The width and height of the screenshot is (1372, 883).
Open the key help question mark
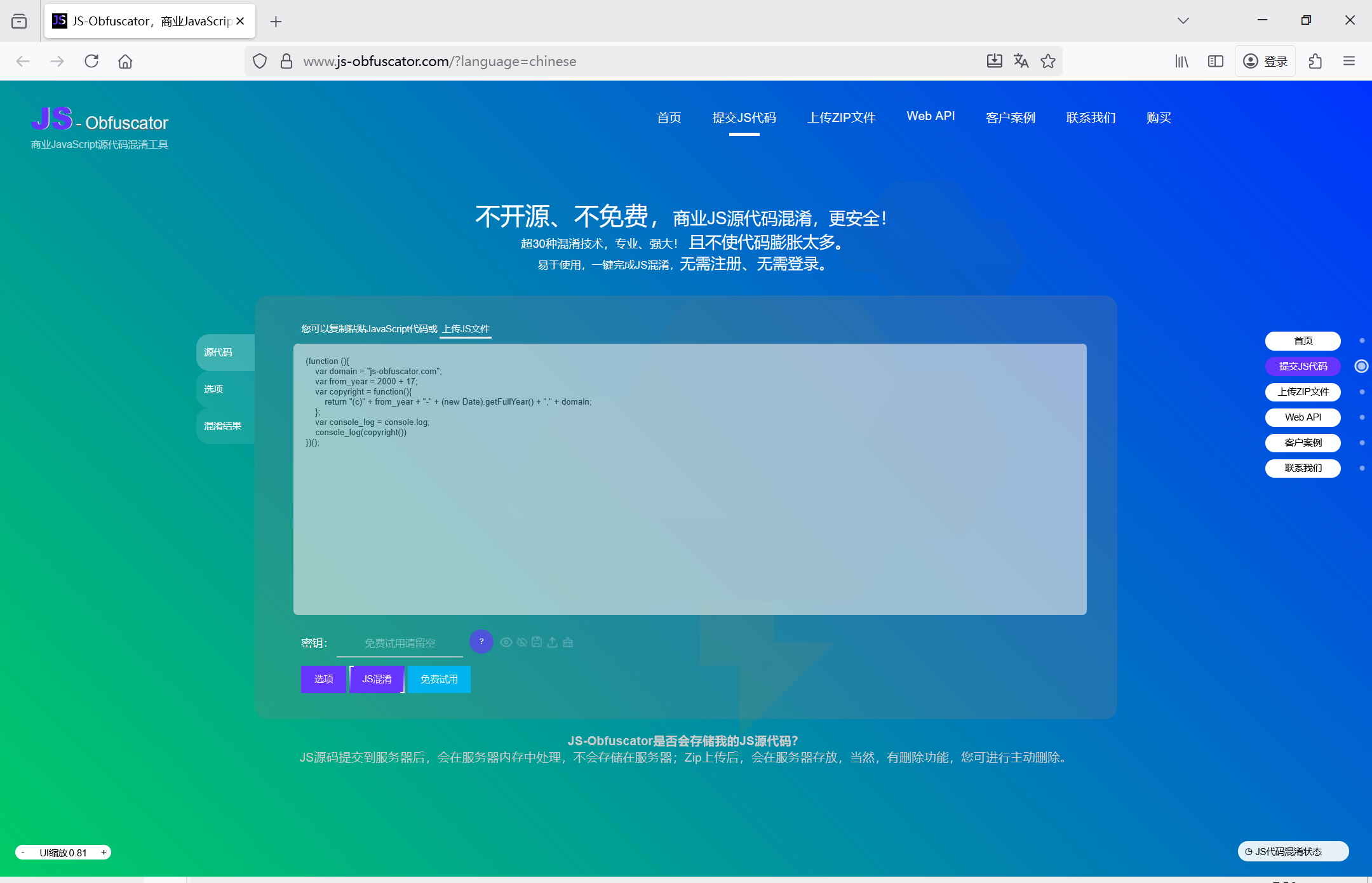point(481,642)
